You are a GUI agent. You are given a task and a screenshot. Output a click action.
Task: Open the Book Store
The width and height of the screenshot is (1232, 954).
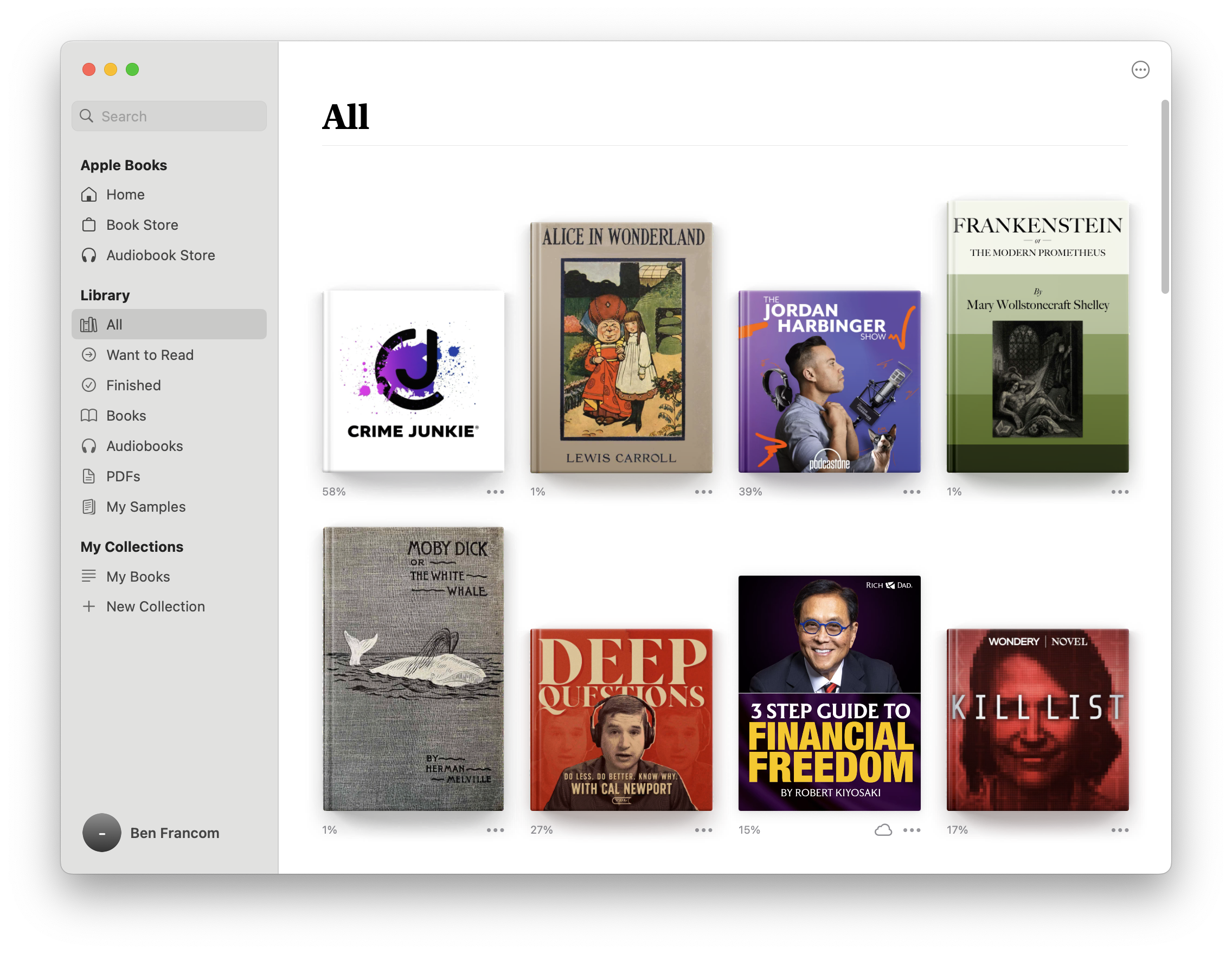coord(142,224)
